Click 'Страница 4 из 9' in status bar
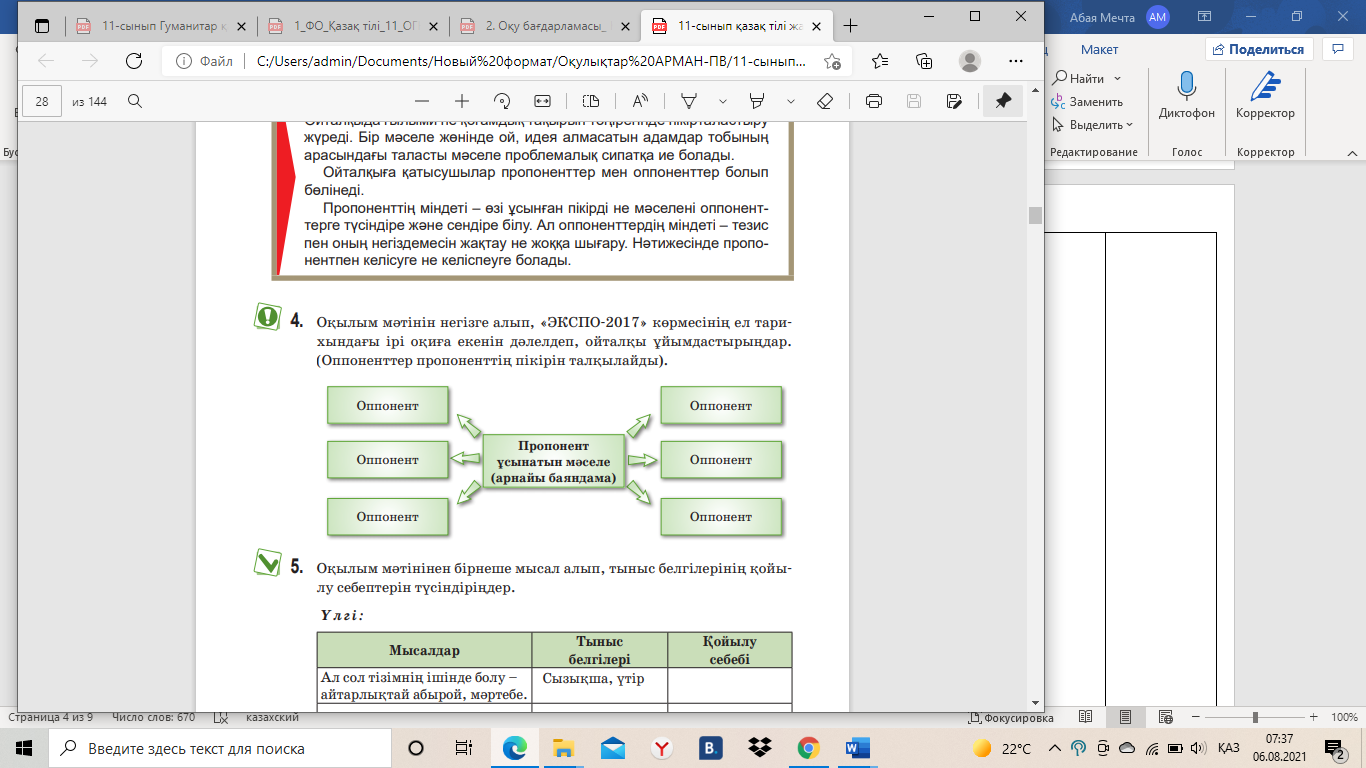1366x768 pixels. click(x=50, y=718)
